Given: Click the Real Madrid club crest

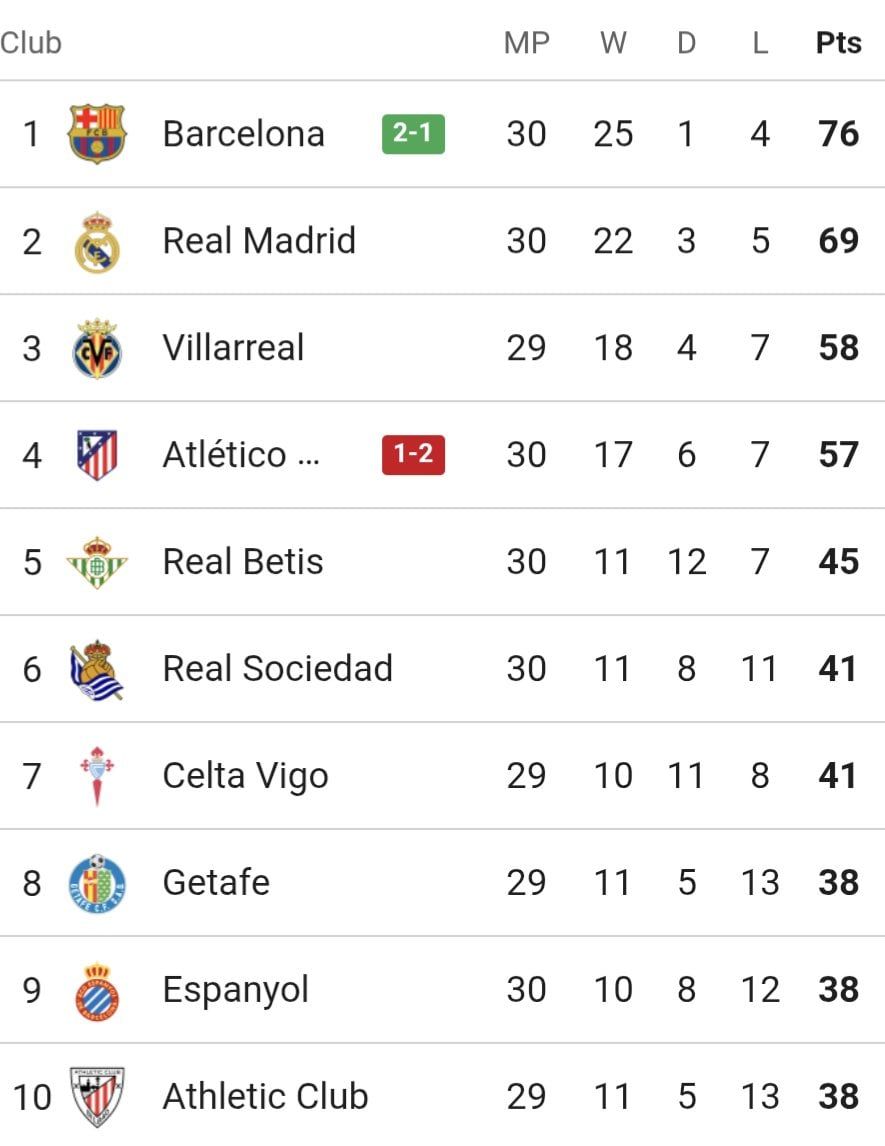Looking at the screenshot, I should pyautogui.click(x=97, y=241).
